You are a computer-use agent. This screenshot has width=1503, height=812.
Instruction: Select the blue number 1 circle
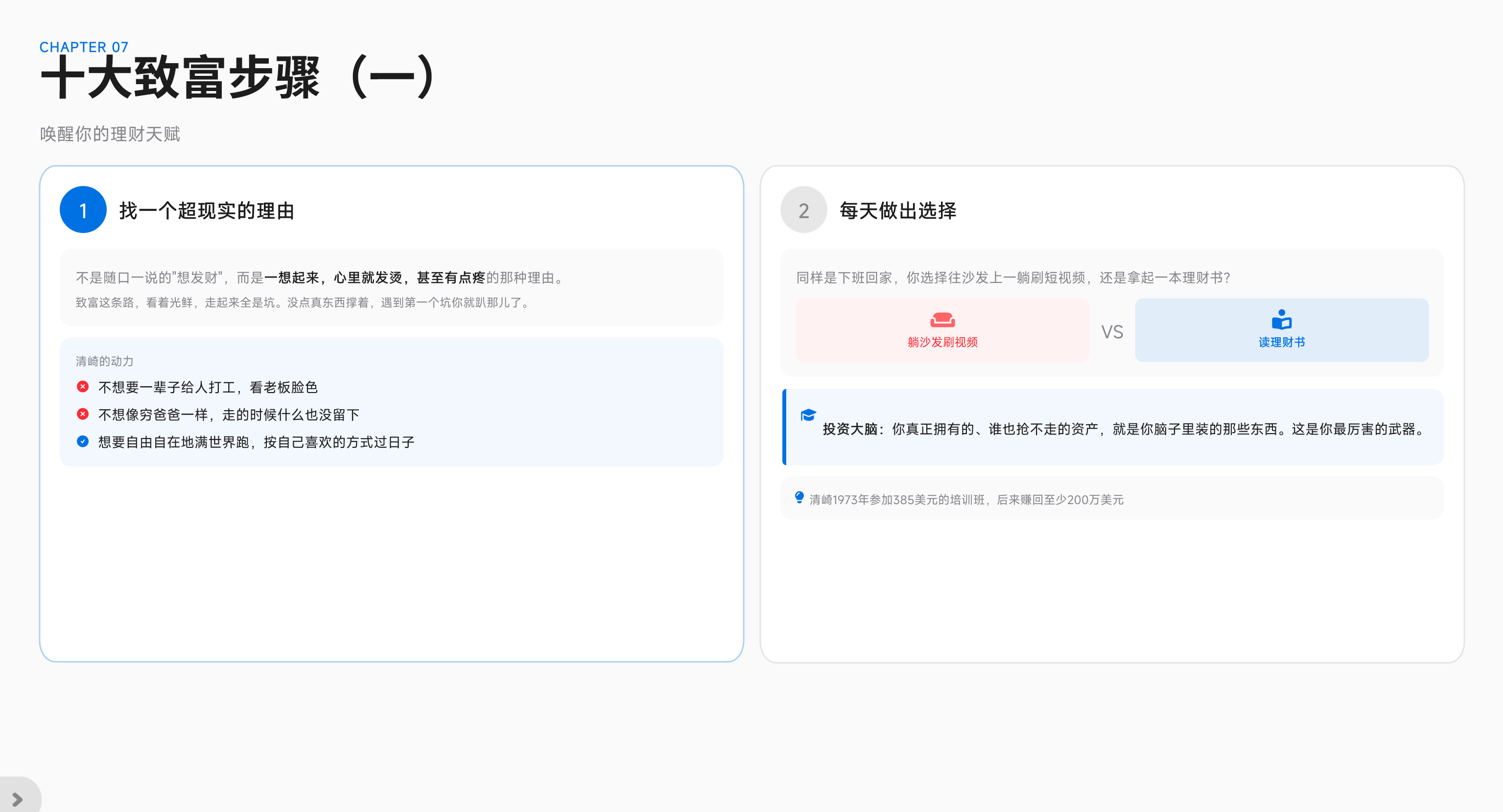[x=83, y=210]
